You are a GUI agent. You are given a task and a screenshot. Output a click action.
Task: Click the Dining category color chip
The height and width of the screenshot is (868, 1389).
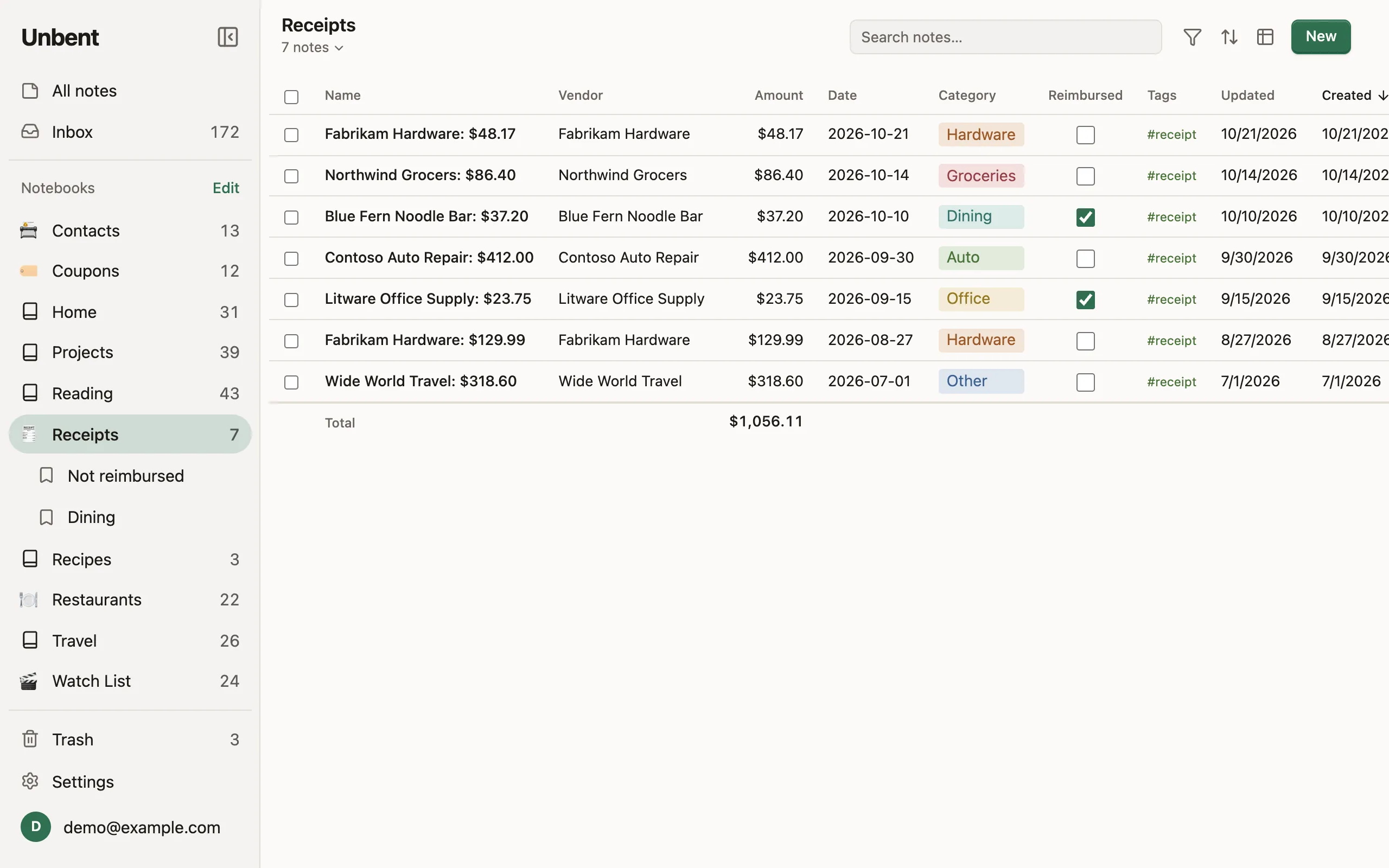981,216
